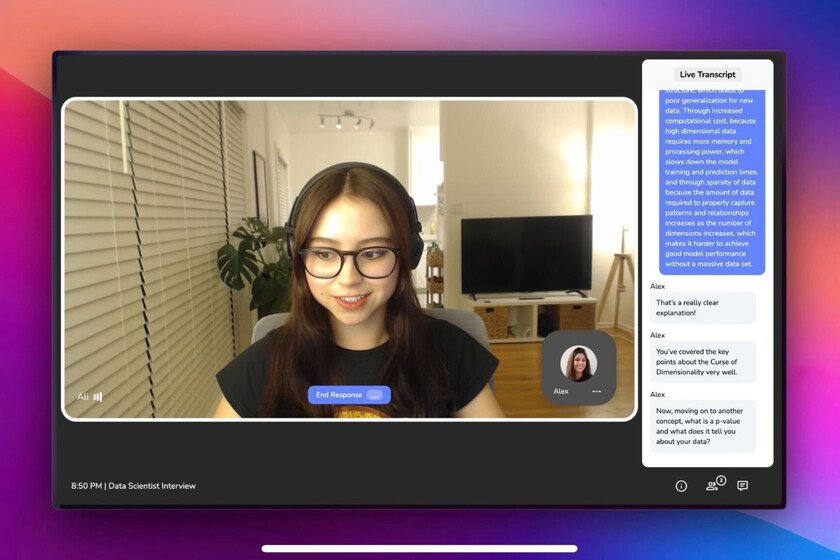Select the Live Transcript header tab
The height and width of the screenshot is (560, 840).
pos(707,75)
